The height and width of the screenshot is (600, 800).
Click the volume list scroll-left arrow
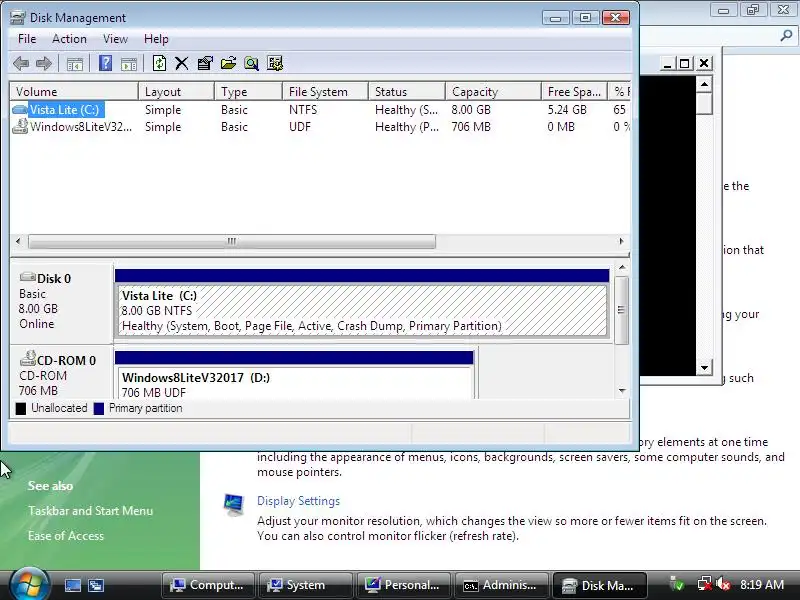pyautogui.click(x=18, y=241)
